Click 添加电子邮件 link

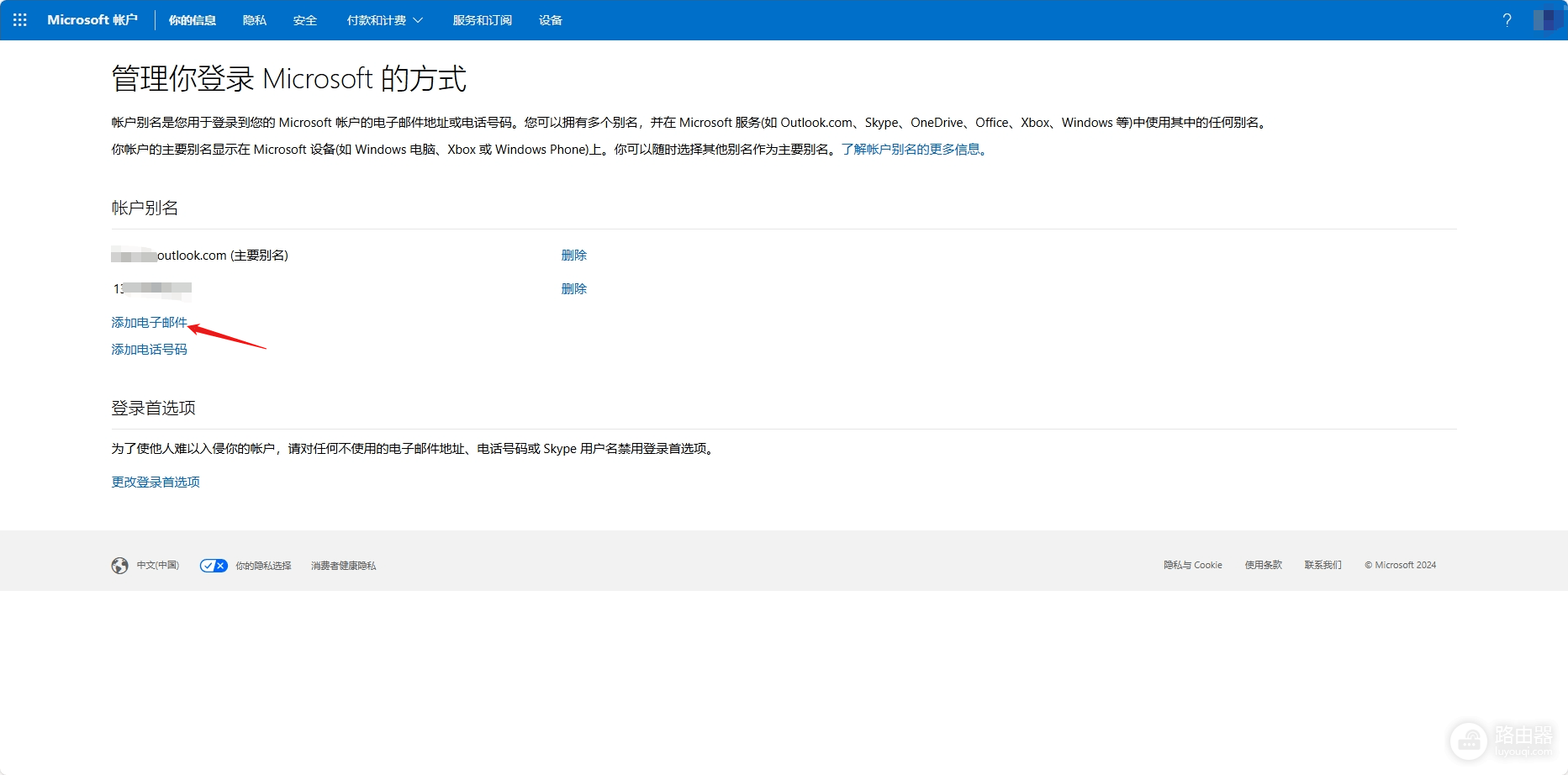[149, 322]
